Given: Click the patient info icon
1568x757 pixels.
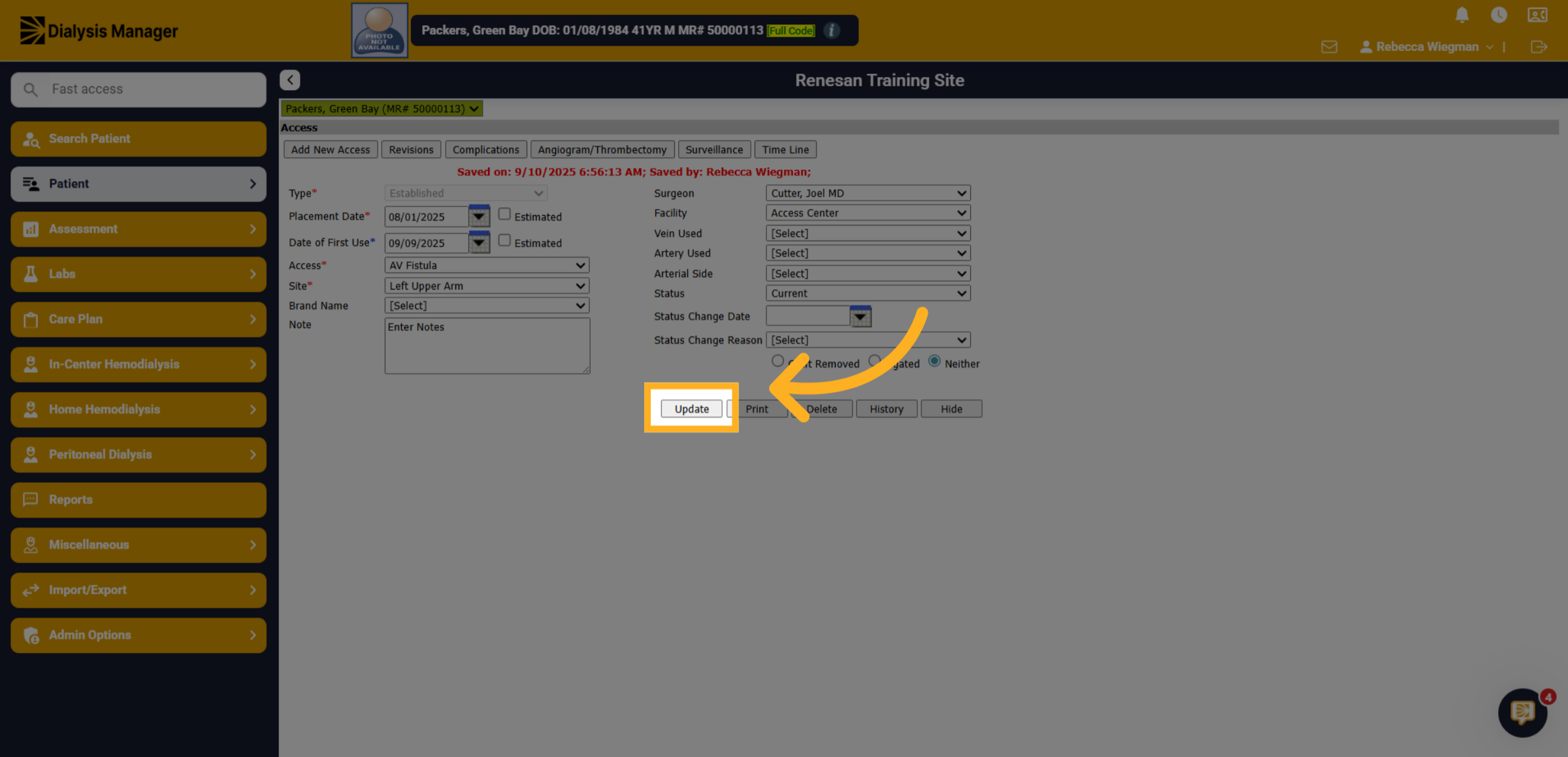Looking at the screenshot, I should pos(832,30).
